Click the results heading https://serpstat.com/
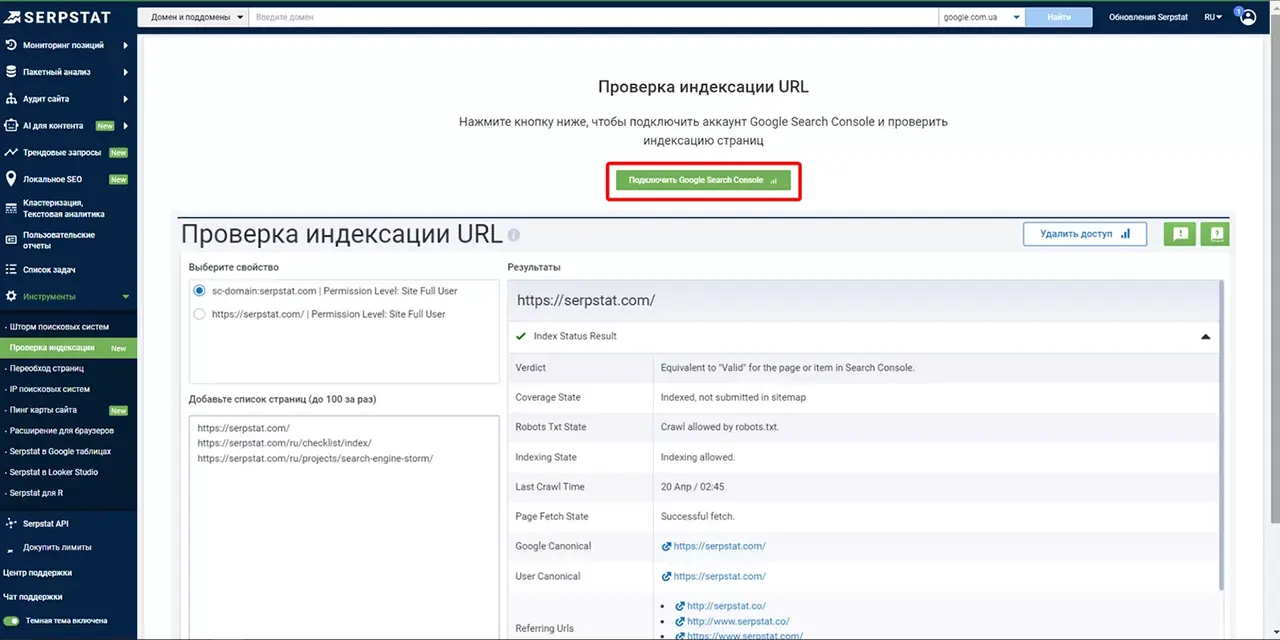The width and height of the screenshot is (1280, 640). [586, 300]
